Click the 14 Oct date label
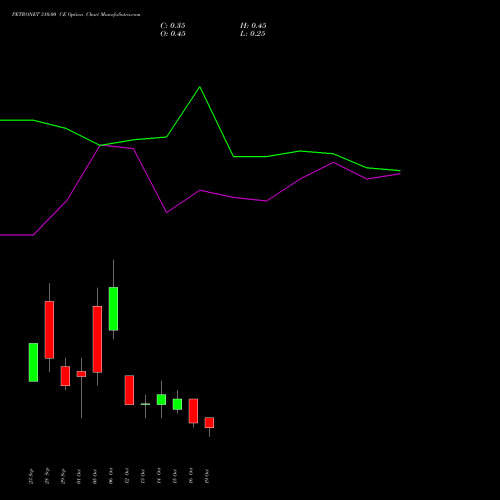The height and width of the screenshot is (500, 500). coord(159,476)
